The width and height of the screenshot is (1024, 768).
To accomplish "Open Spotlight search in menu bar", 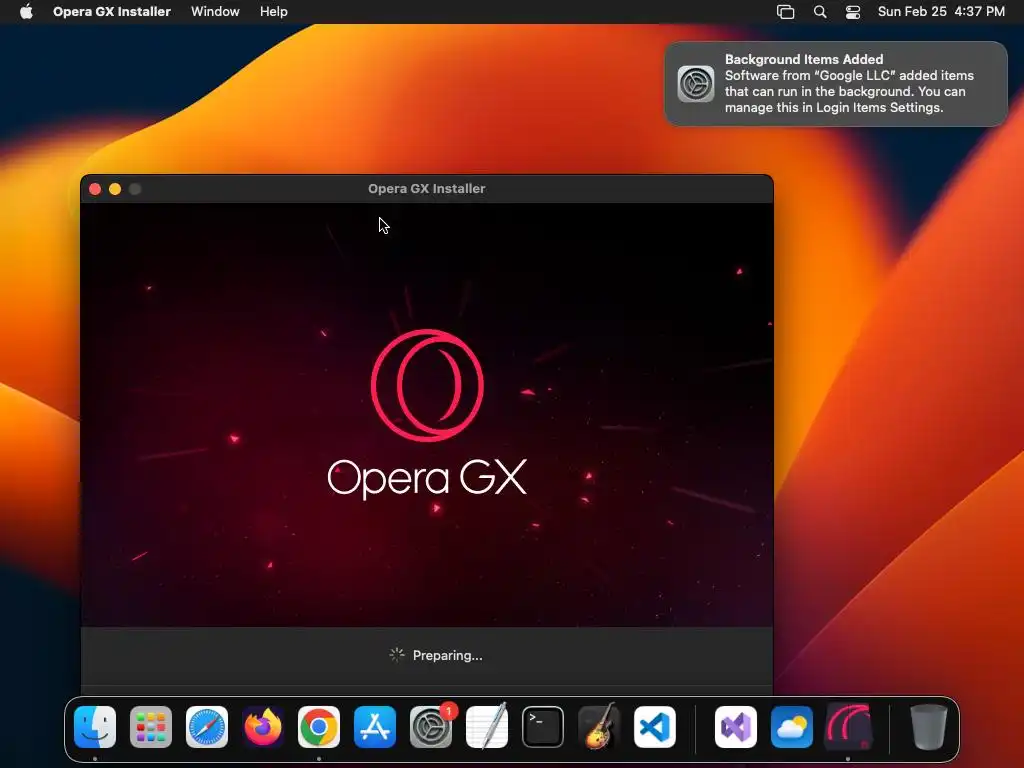I will [x=820, y=12].
